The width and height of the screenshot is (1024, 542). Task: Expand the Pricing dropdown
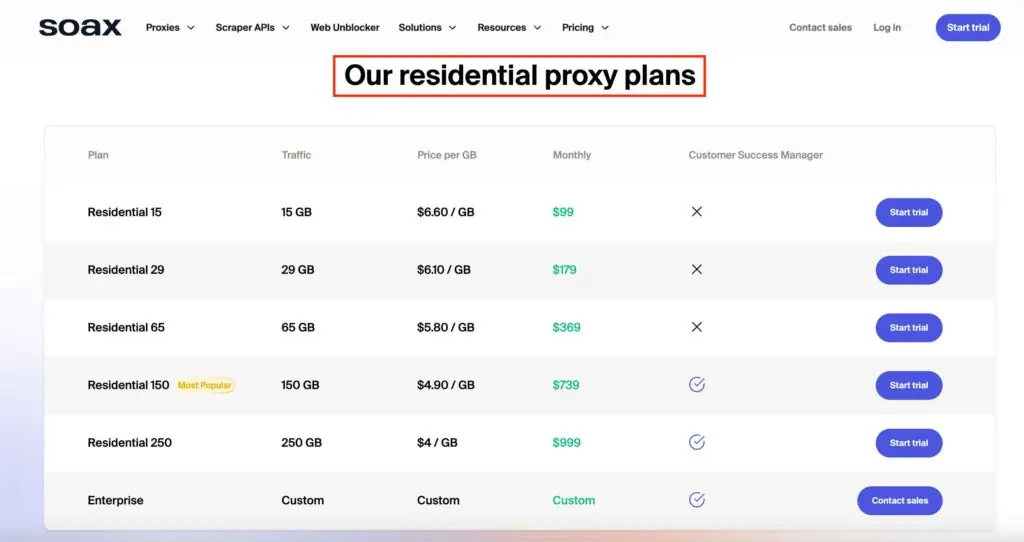(x=585, y=27)
